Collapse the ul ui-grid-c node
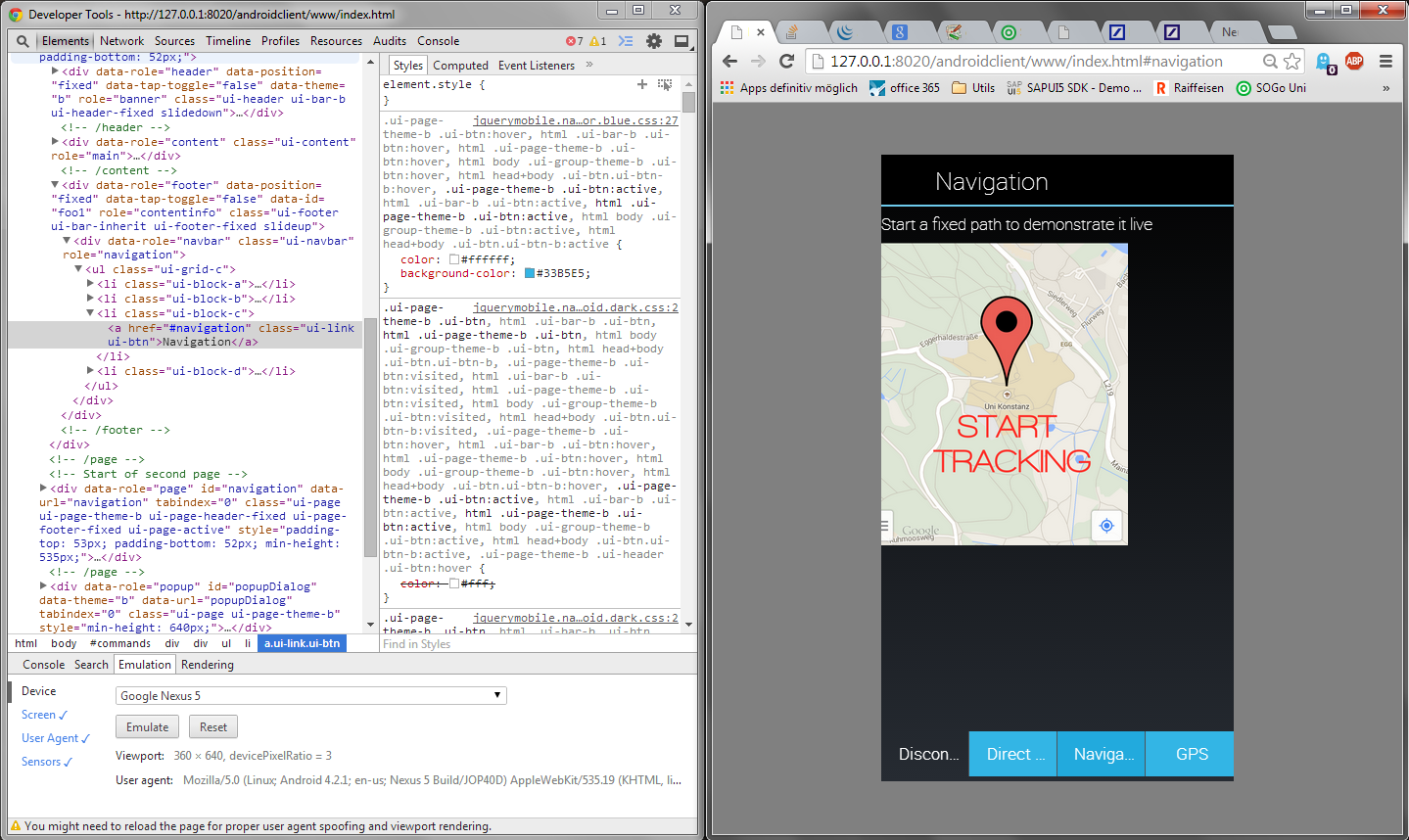 [78, 269]
